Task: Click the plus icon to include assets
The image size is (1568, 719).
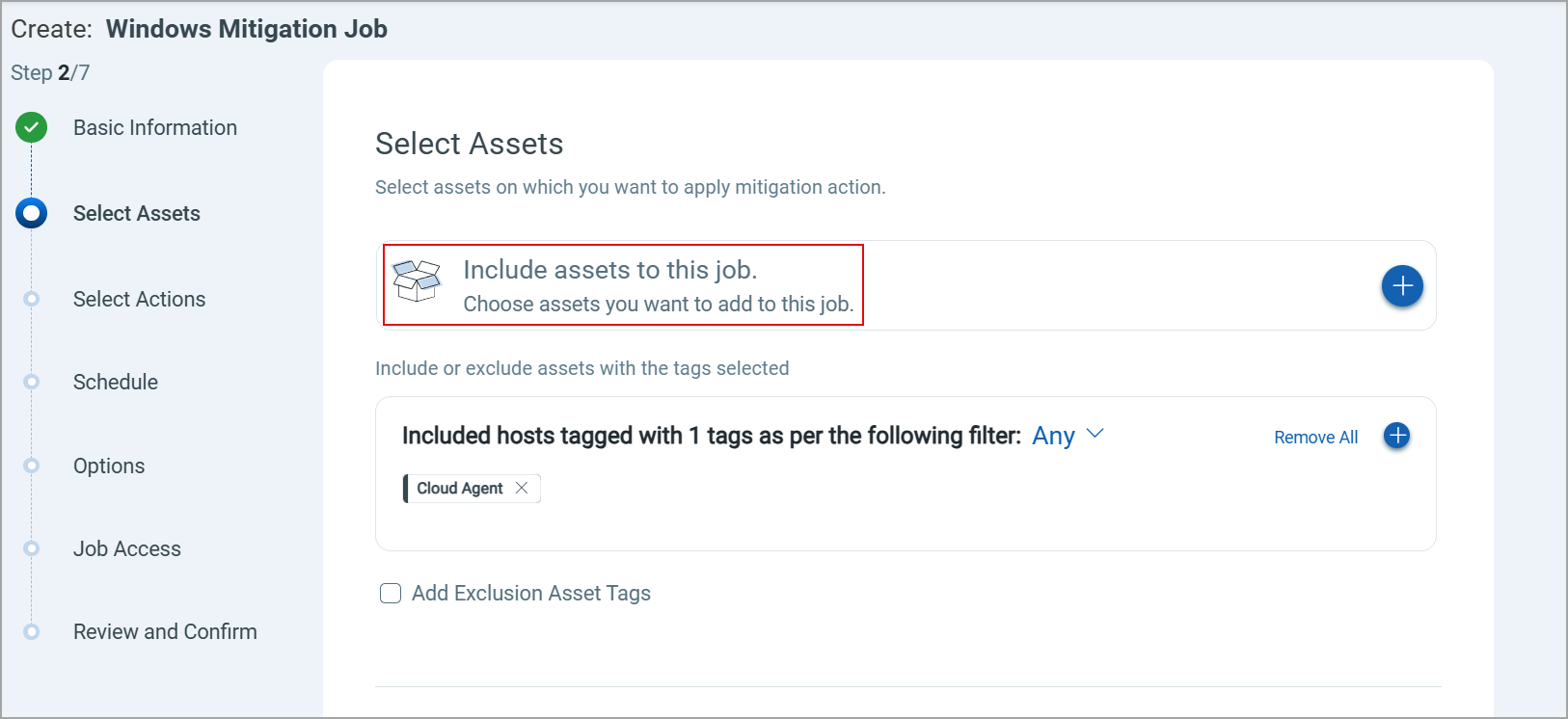Action: tap(1402, 286)
